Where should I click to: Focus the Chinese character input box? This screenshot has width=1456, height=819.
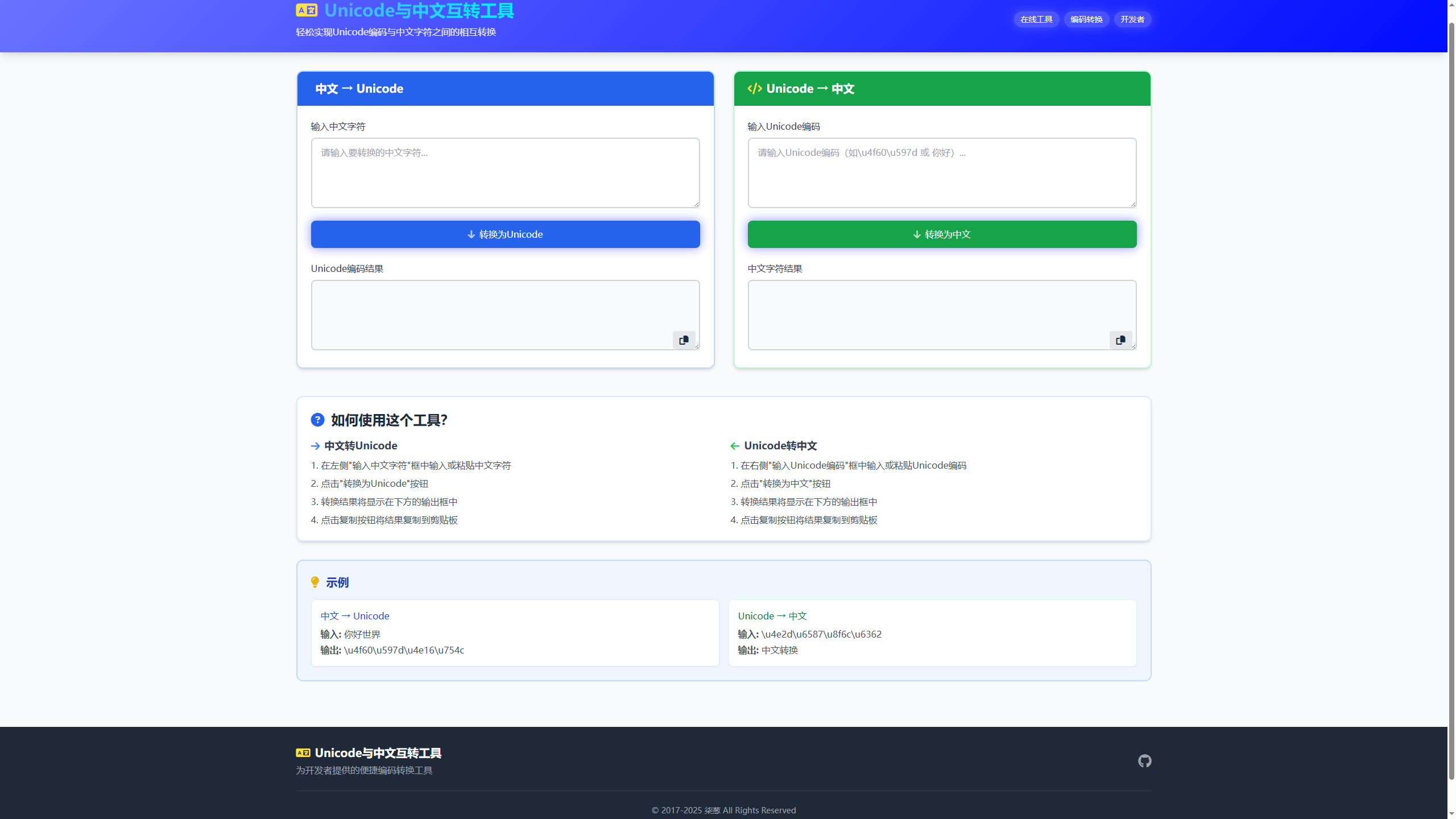tap(505, 173)
